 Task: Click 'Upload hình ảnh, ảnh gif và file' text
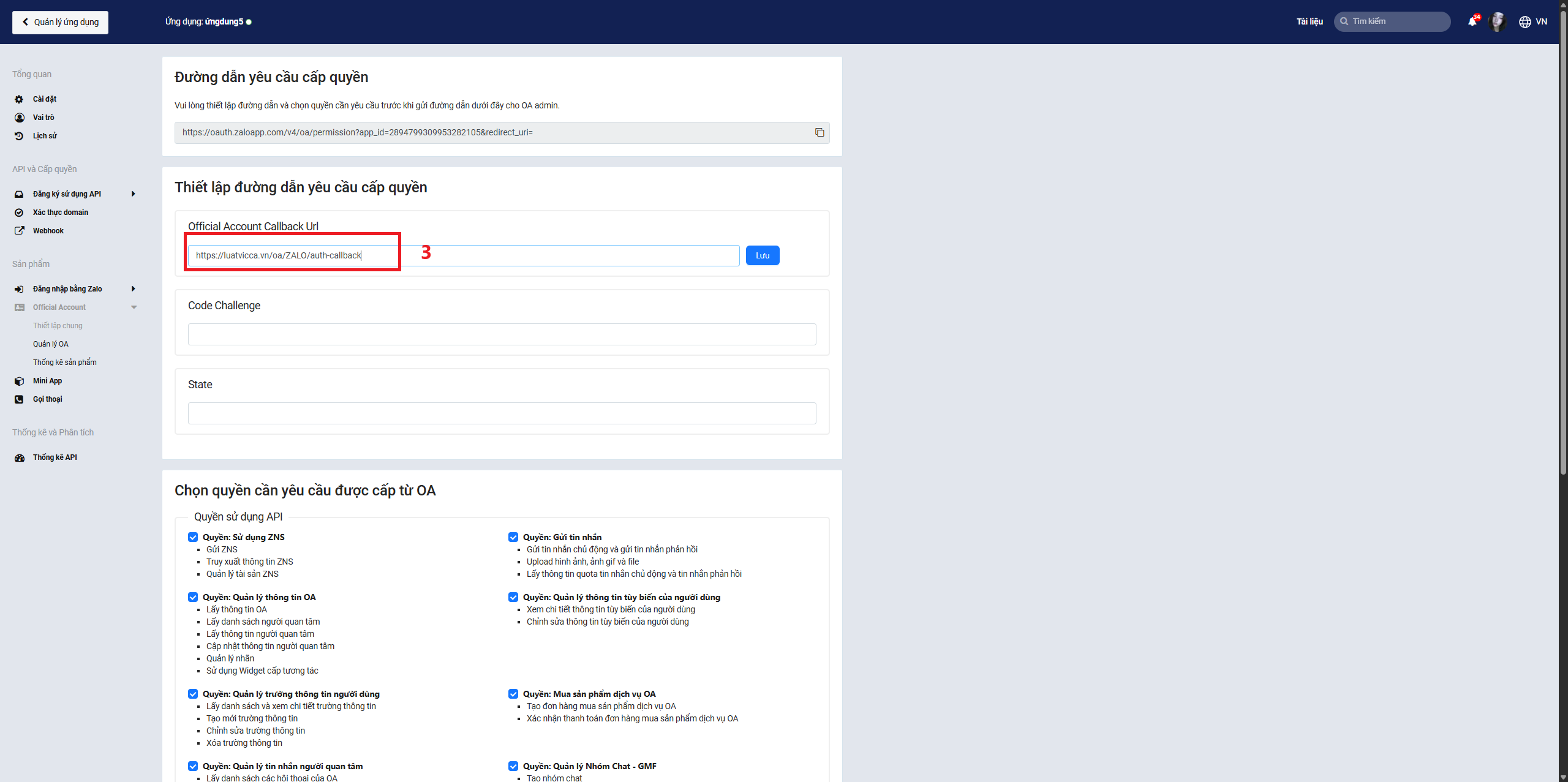[x=582, y=562]
